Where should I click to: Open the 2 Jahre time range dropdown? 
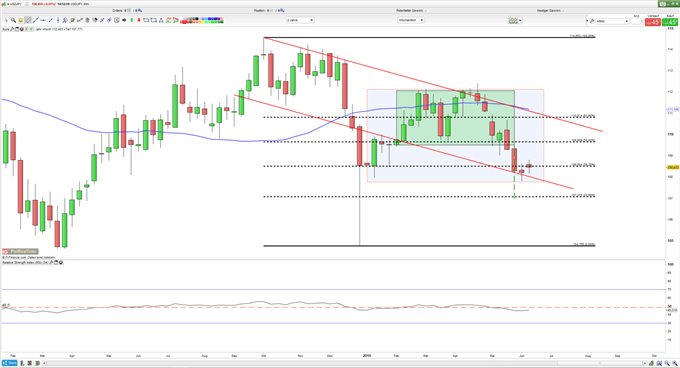pyautogui.click(x=300, y=20)
